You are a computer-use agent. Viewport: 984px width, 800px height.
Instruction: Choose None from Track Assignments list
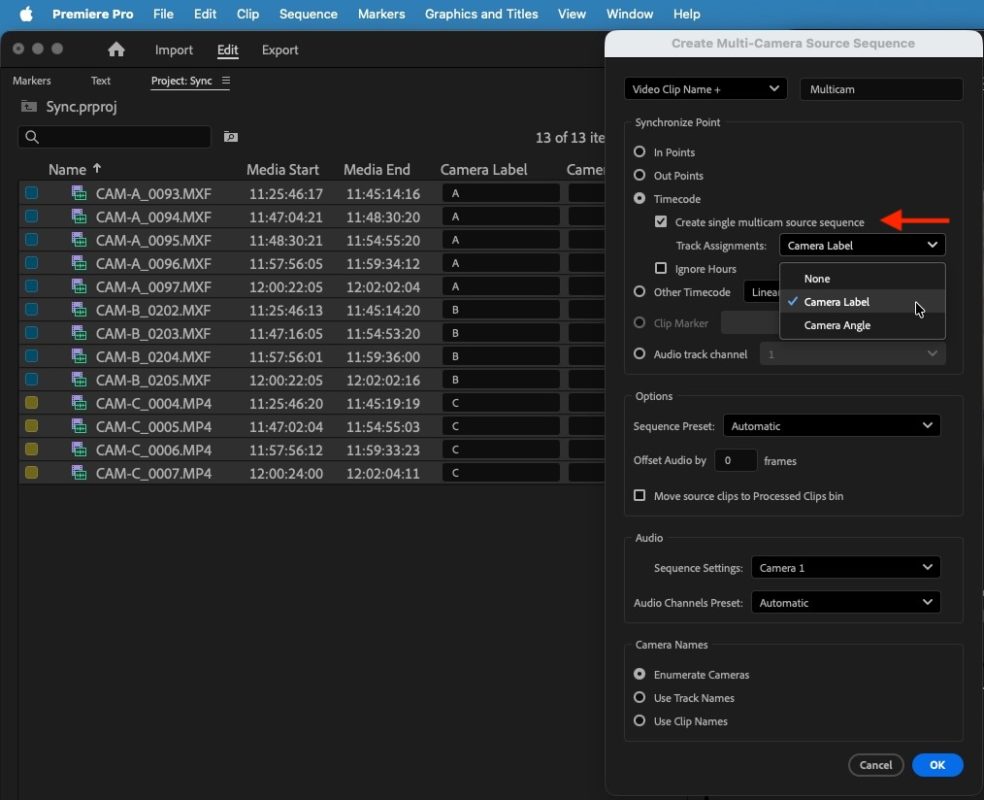[x=862, y=279]
